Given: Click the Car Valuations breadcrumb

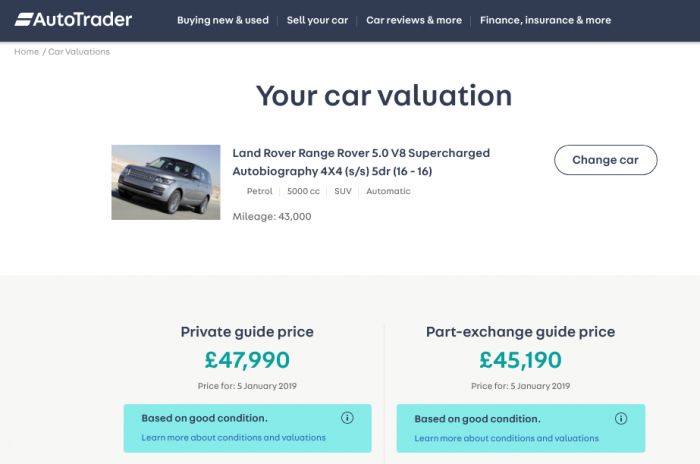Looking at the screenshot, I should pyautogui.click(x=79, y=52).
